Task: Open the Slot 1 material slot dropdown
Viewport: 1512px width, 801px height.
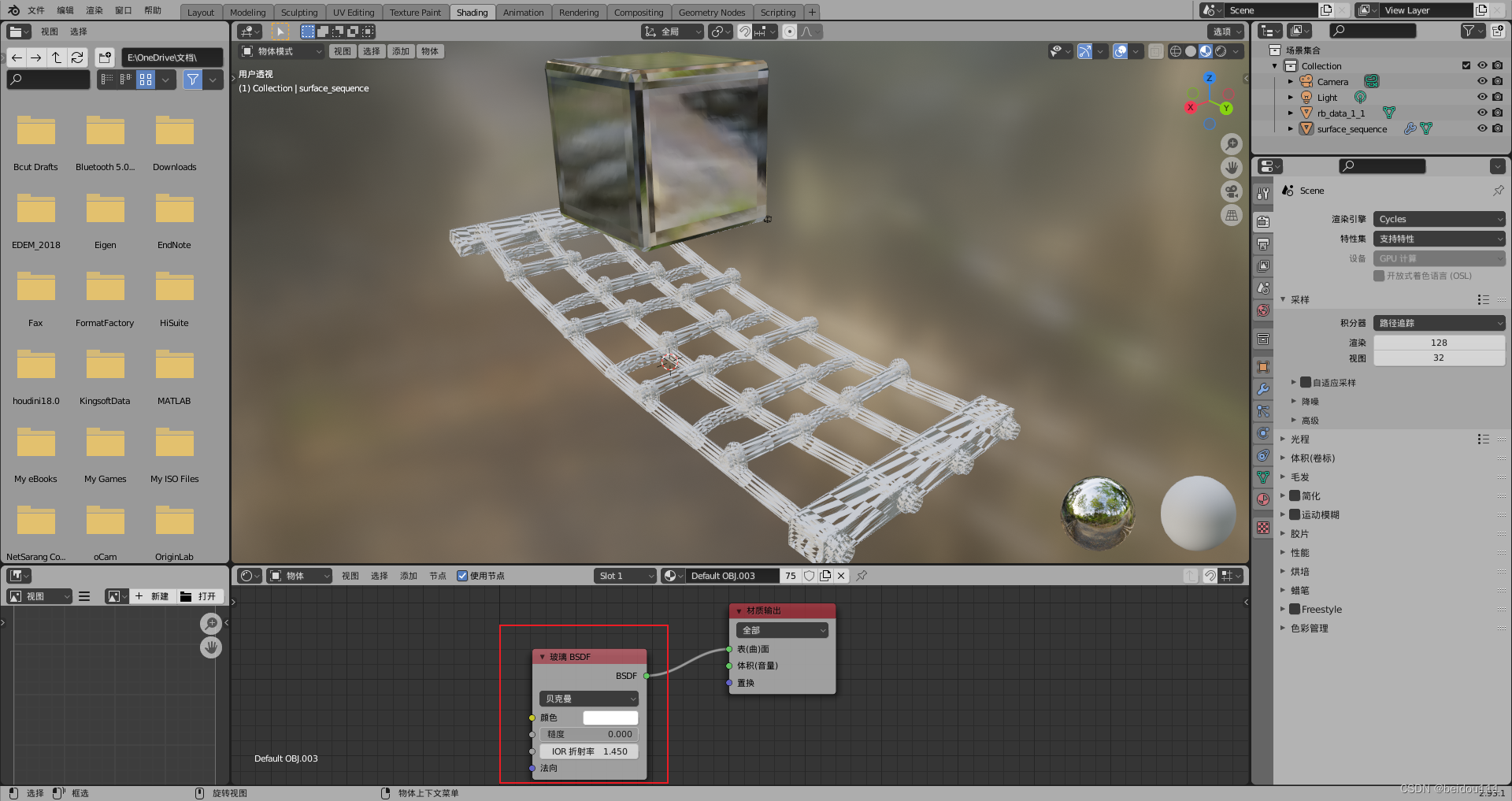Action: pyautogui.click(x=625, y=576)
